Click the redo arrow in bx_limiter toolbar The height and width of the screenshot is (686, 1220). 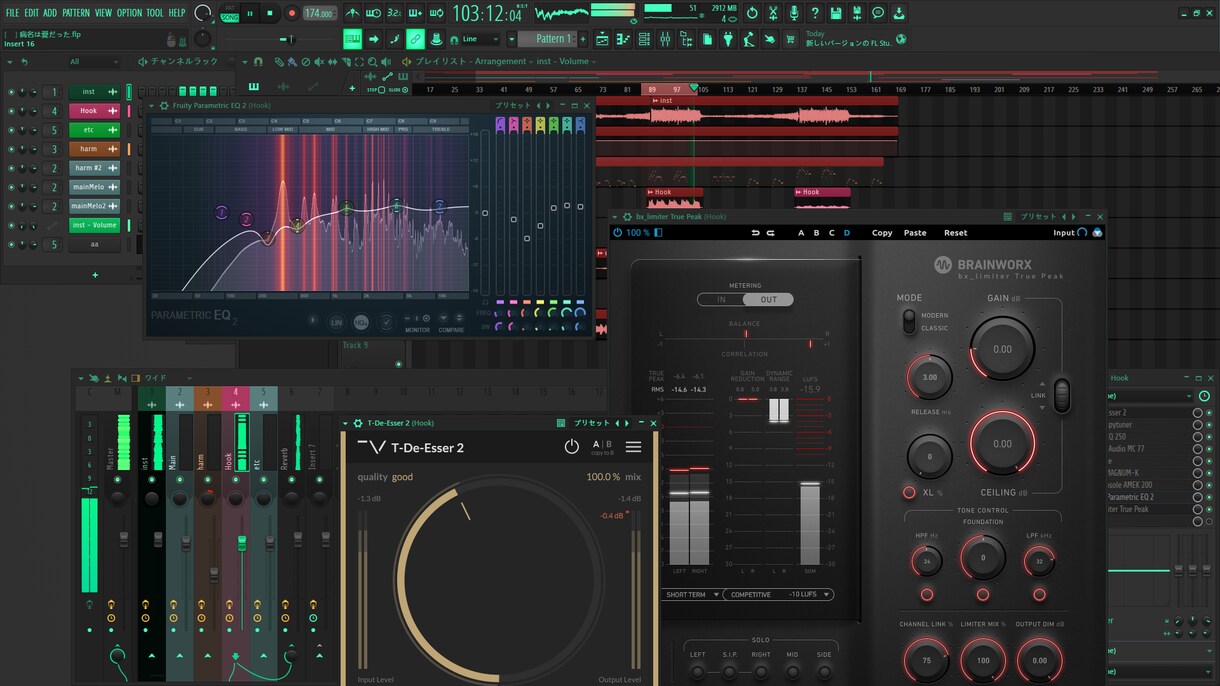[771, 233]
